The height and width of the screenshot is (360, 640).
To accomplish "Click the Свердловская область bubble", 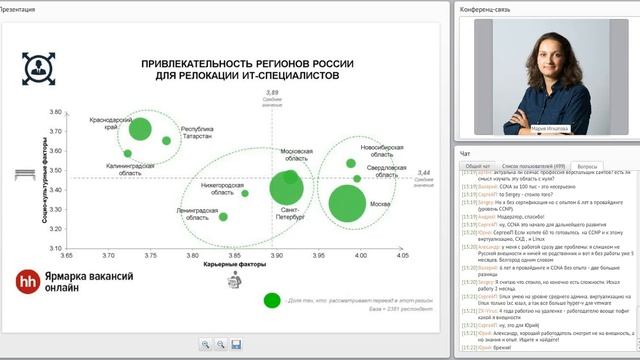I will [x=357, y=178].
